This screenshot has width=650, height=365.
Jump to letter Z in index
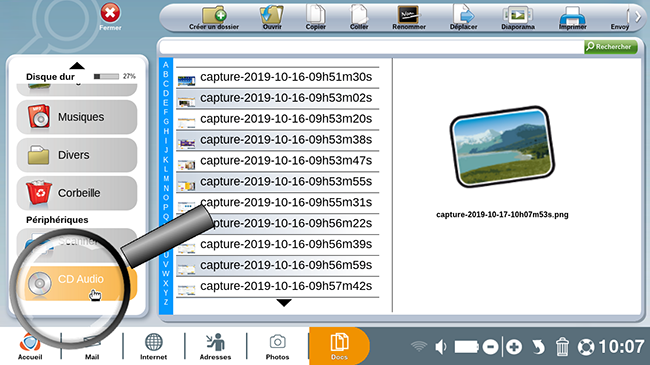click(166, 302)
